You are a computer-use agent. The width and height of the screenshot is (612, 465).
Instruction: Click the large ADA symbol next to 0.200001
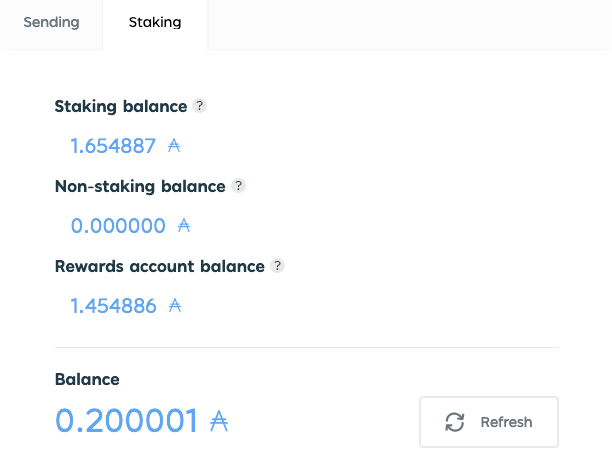click(x=219, y=420)
